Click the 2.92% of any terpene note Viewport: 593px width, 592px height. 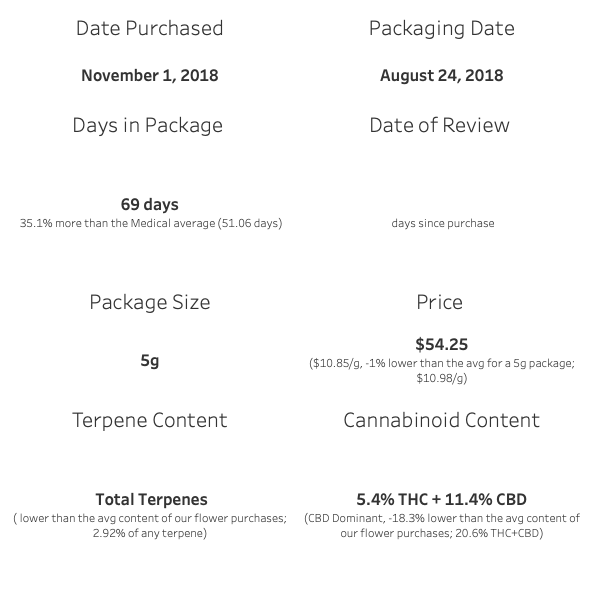(150, 525)
